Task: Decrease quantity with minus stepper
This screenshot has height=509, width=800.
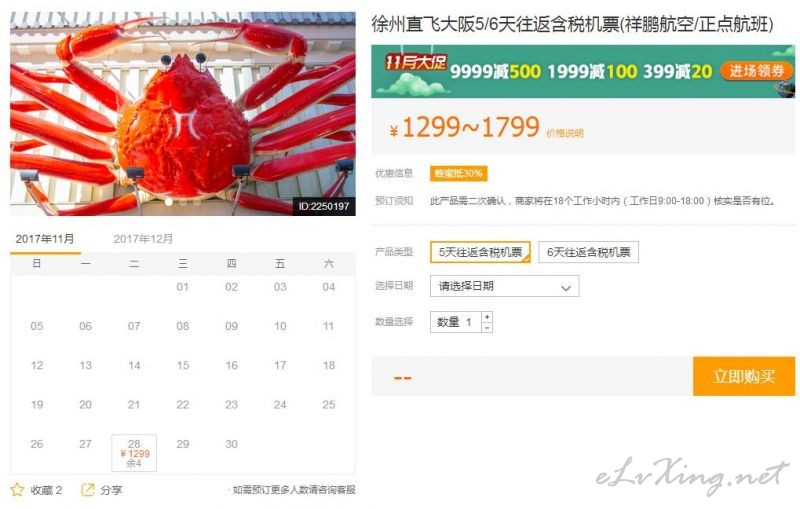Action: [x=487, y=327]
